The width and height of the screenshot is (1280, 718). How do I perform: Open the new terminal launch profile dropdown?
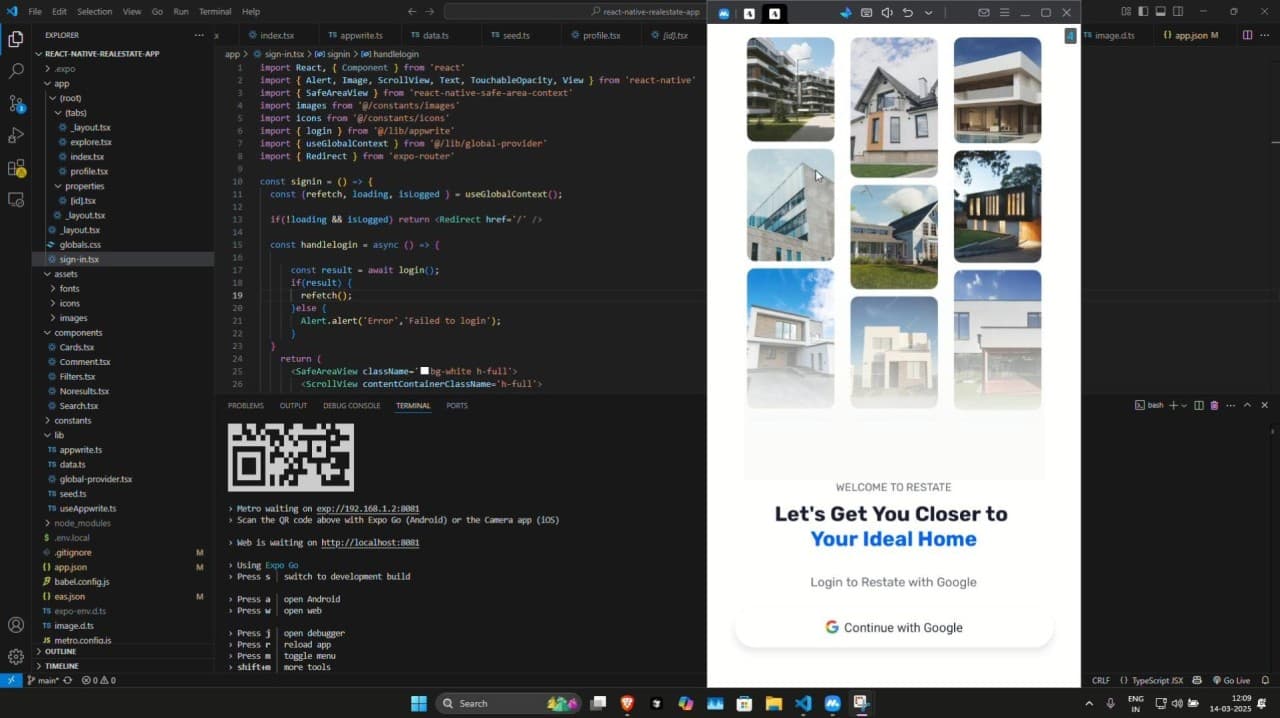1184,405
